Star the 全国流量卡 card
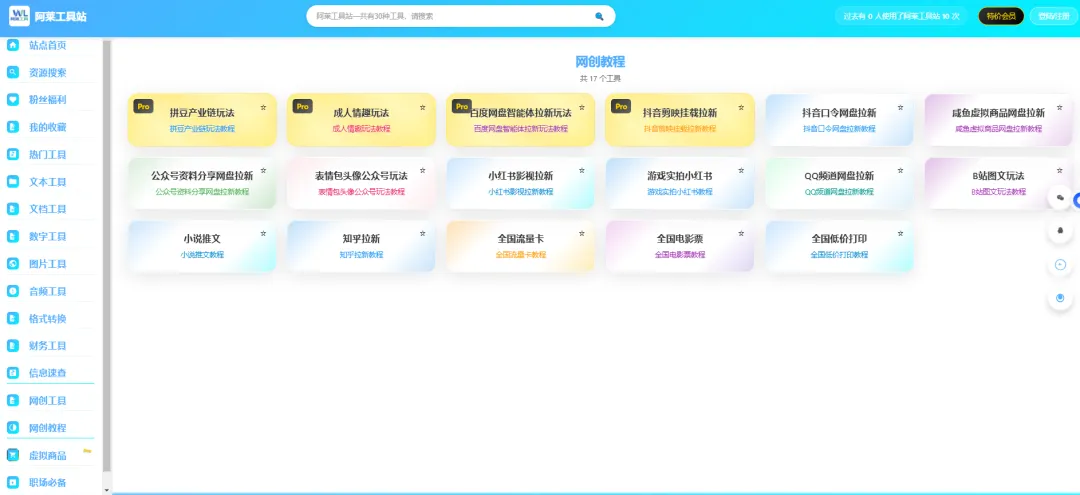The height and width of the screenshot is (495, 1080). 581,234
